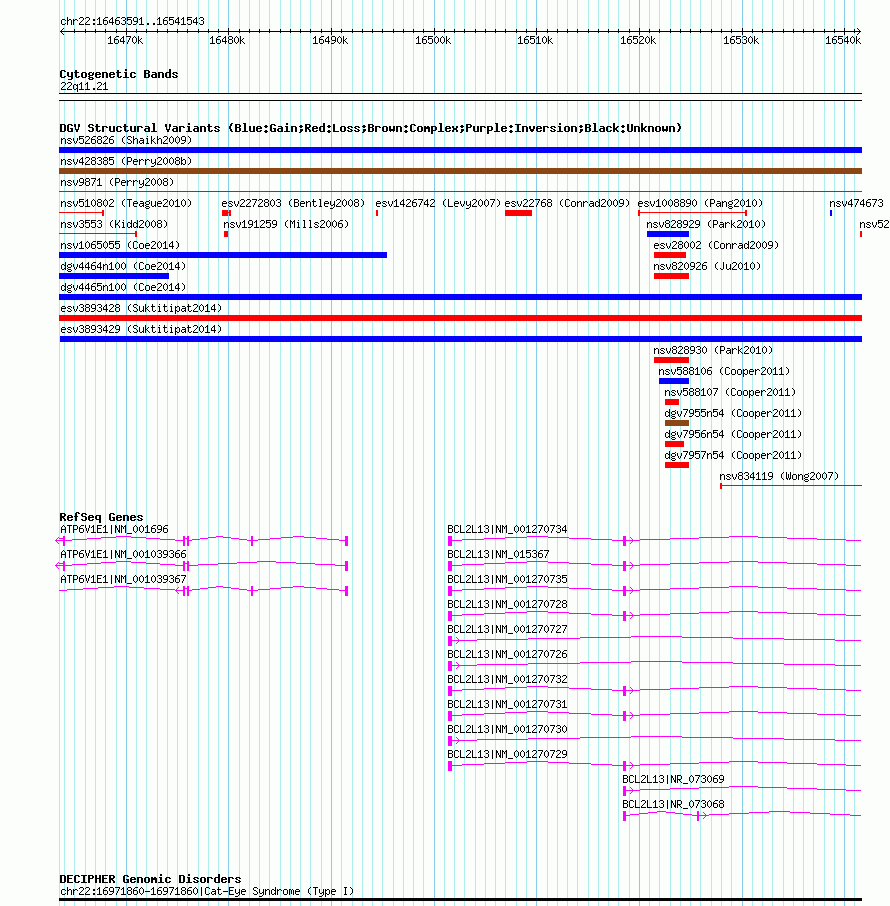Click dgv7957n54 (Cooper2011) label

733,455
